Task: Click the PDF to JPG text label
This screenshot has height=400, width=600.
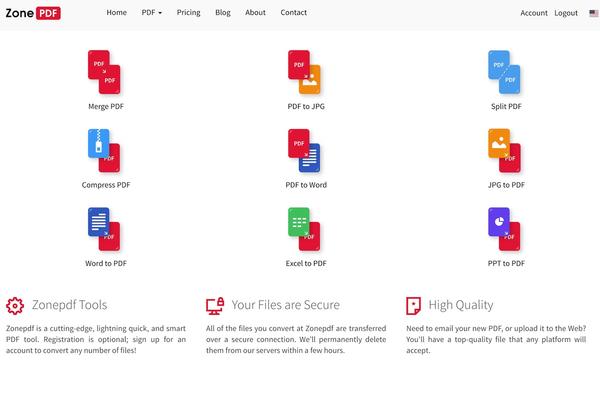Action: click(306, 106)
